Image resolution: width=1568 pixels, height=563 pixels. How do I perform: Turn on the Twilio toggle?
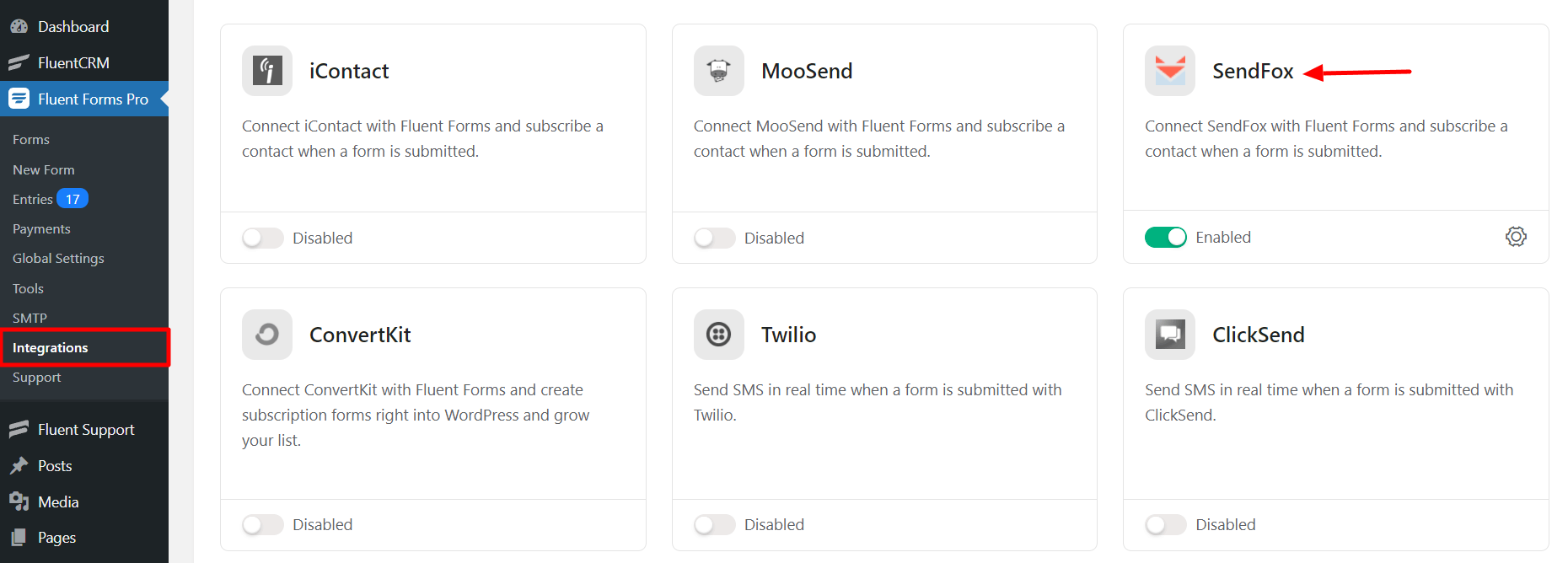point(714,525)
